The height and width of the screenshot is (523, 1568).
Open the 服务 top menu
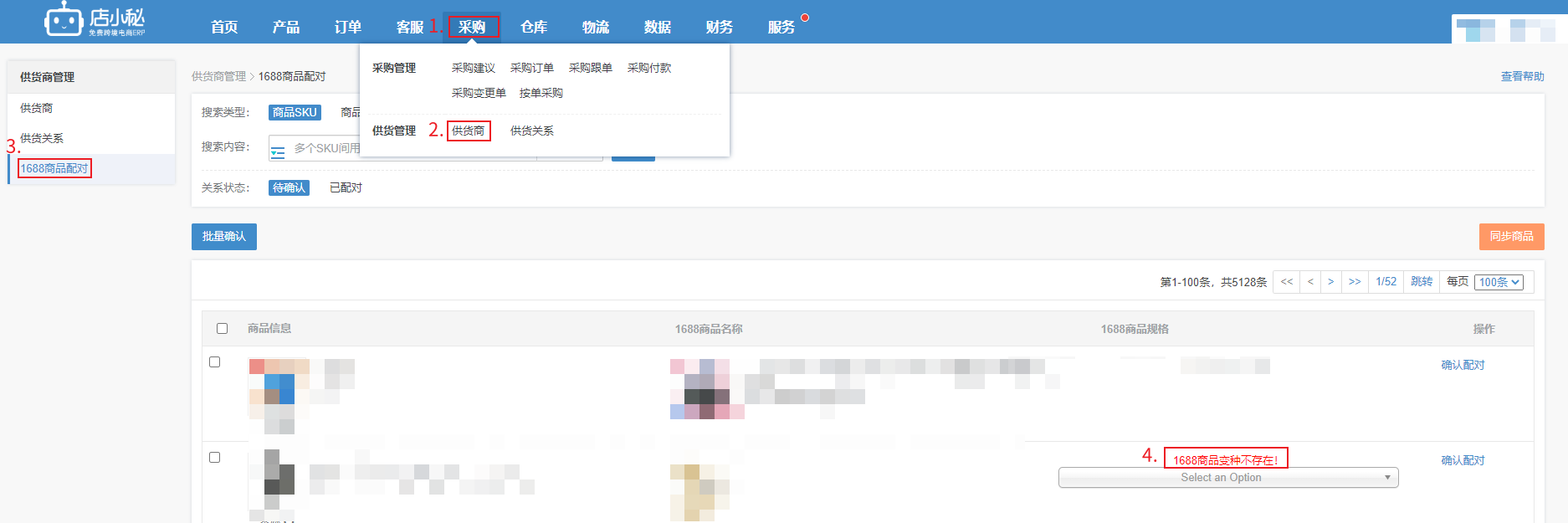tap(781, 28)
